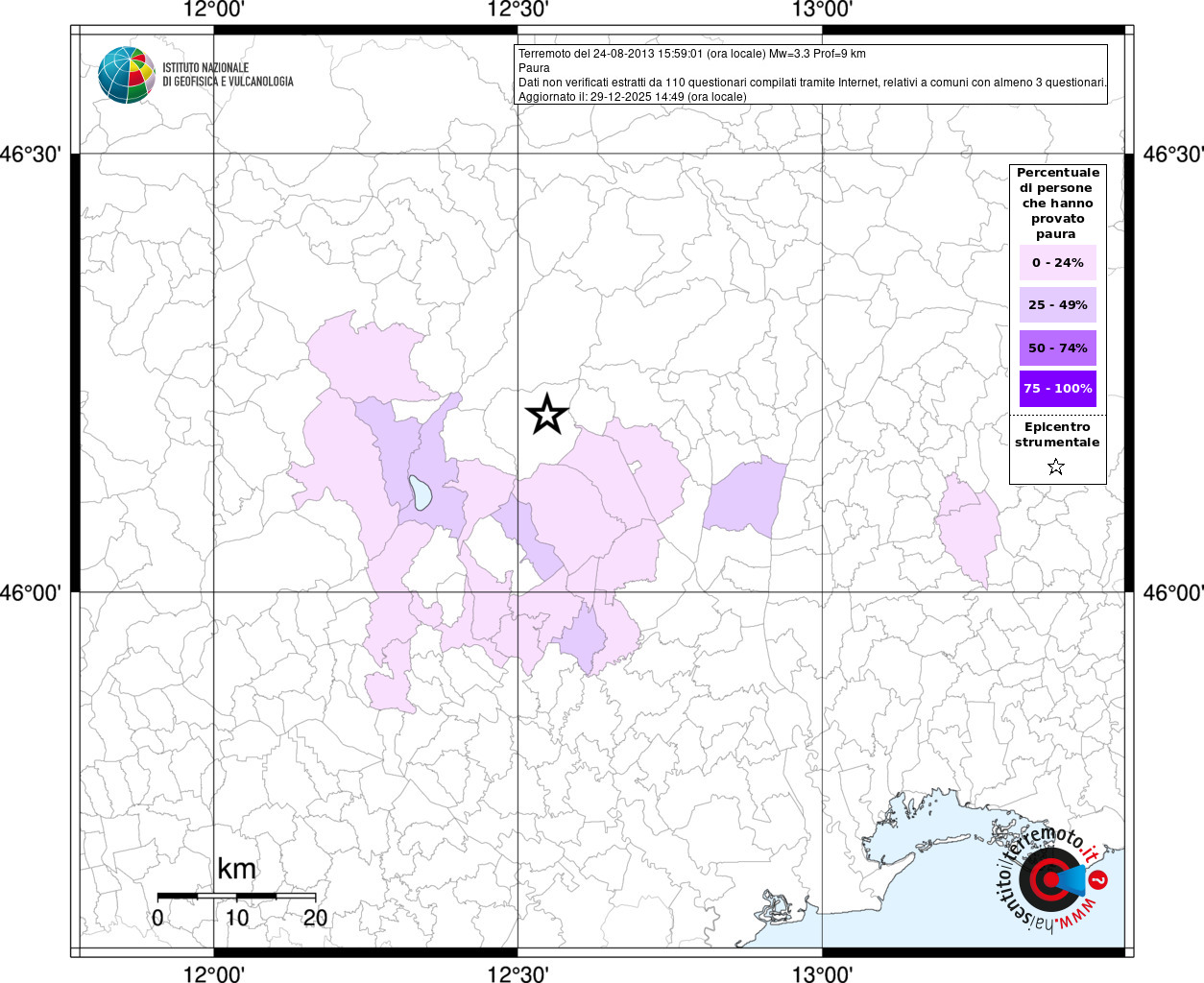The height and width of the screenshot is (983, 1204).
Task: Click the 'Epicentro strumentale' legend label
Action: (1057, 435)
